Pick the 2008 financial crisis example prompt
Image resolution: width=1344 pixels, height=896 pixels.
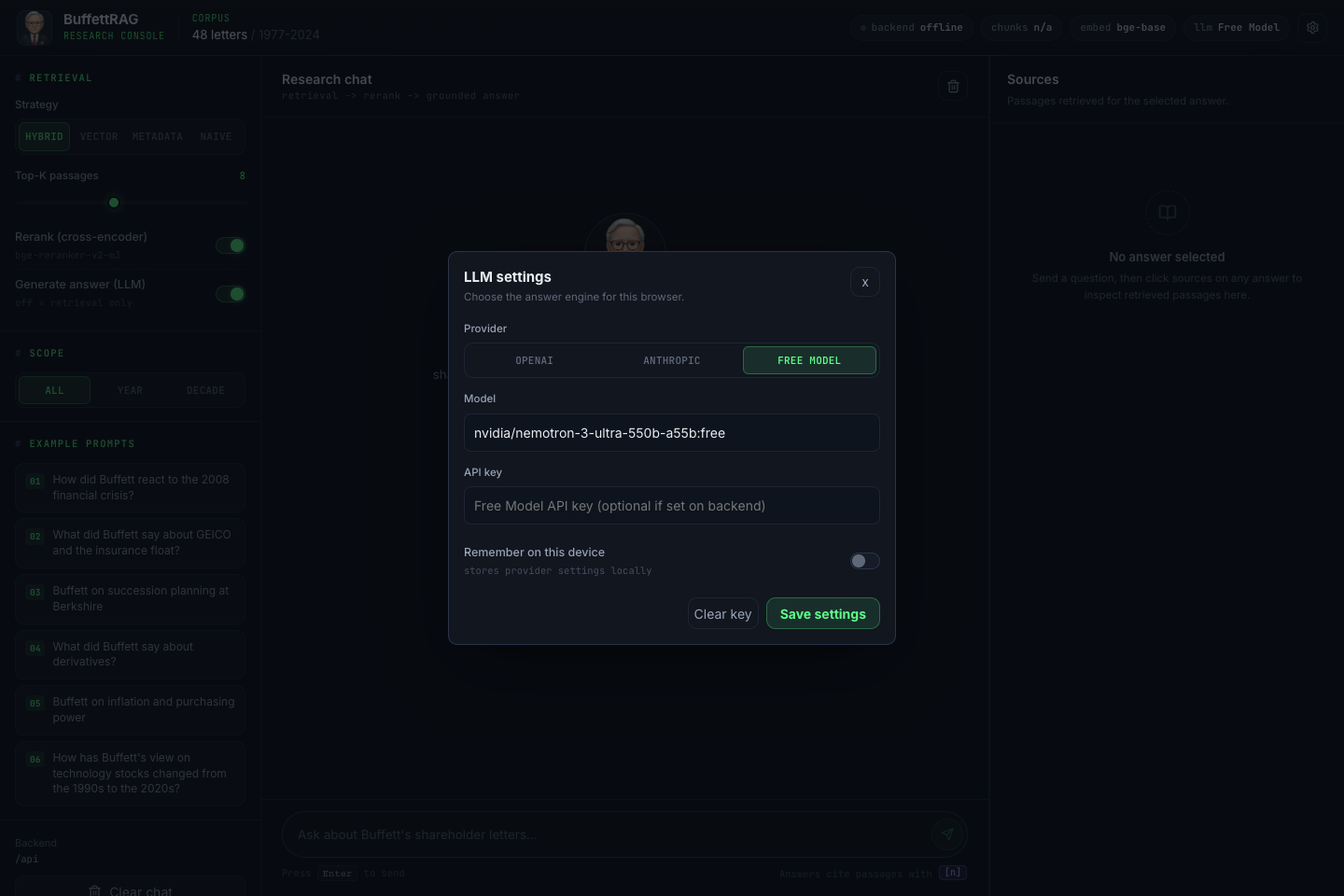click(130, 487)
